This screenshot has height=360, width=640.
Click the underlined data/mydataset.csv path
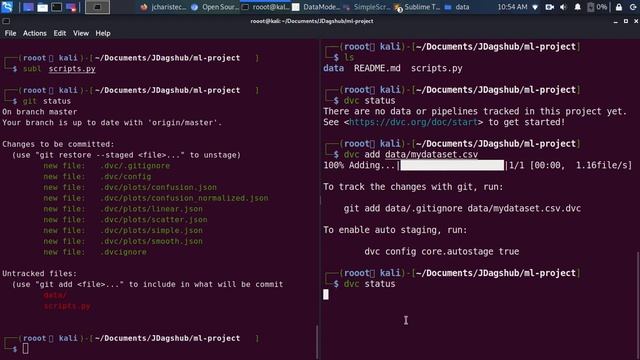431,154
